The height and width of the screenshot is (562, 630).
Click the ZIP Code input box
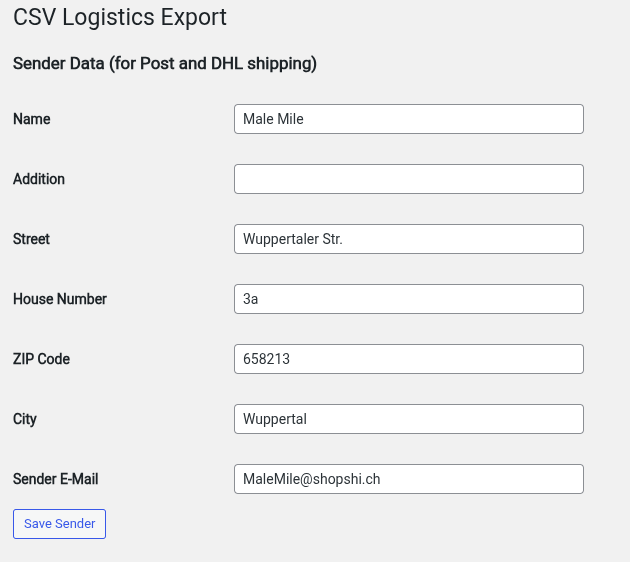(408, 359)
